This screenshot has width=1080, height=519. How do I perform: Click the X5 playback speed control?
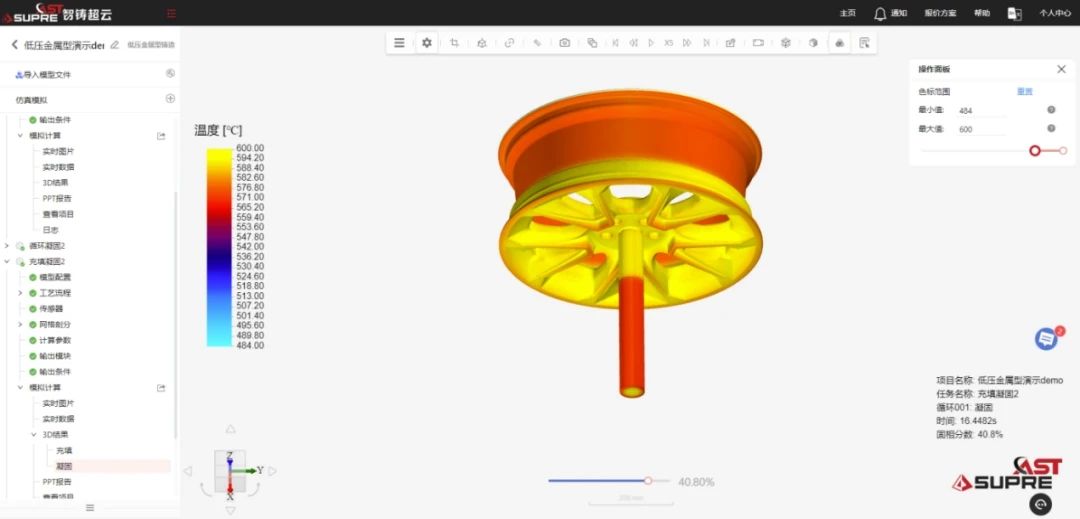point(668,43)
